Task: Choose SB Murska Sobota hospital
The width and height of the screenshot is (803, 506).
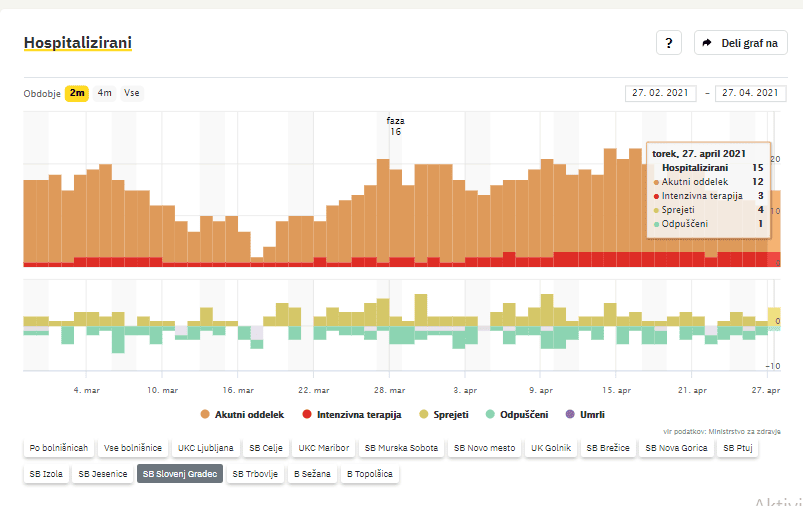Action: tap(401, 448)
